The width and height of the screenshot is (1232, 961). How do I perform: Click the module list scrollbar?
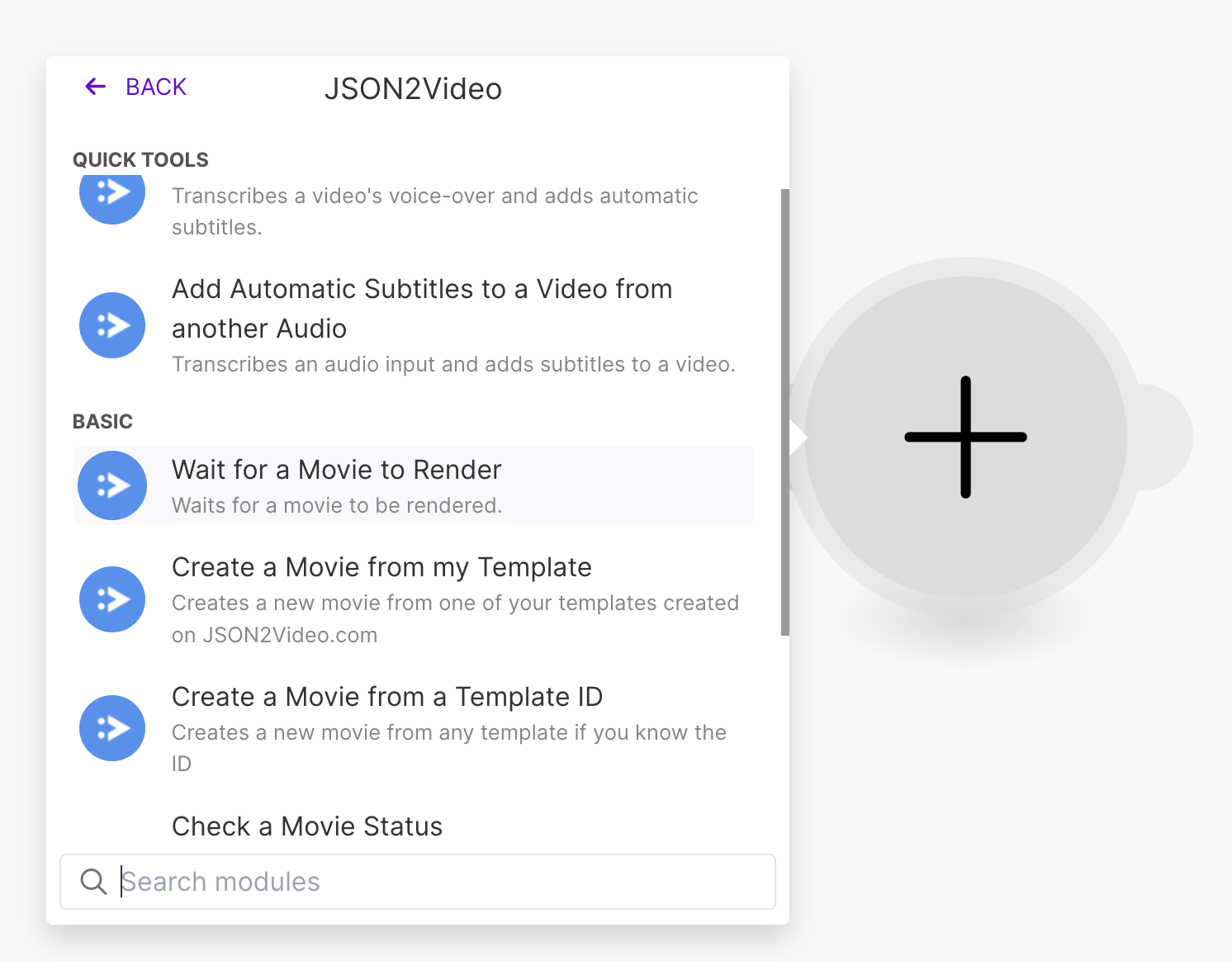pyautogui.click(x=785, y=412)
